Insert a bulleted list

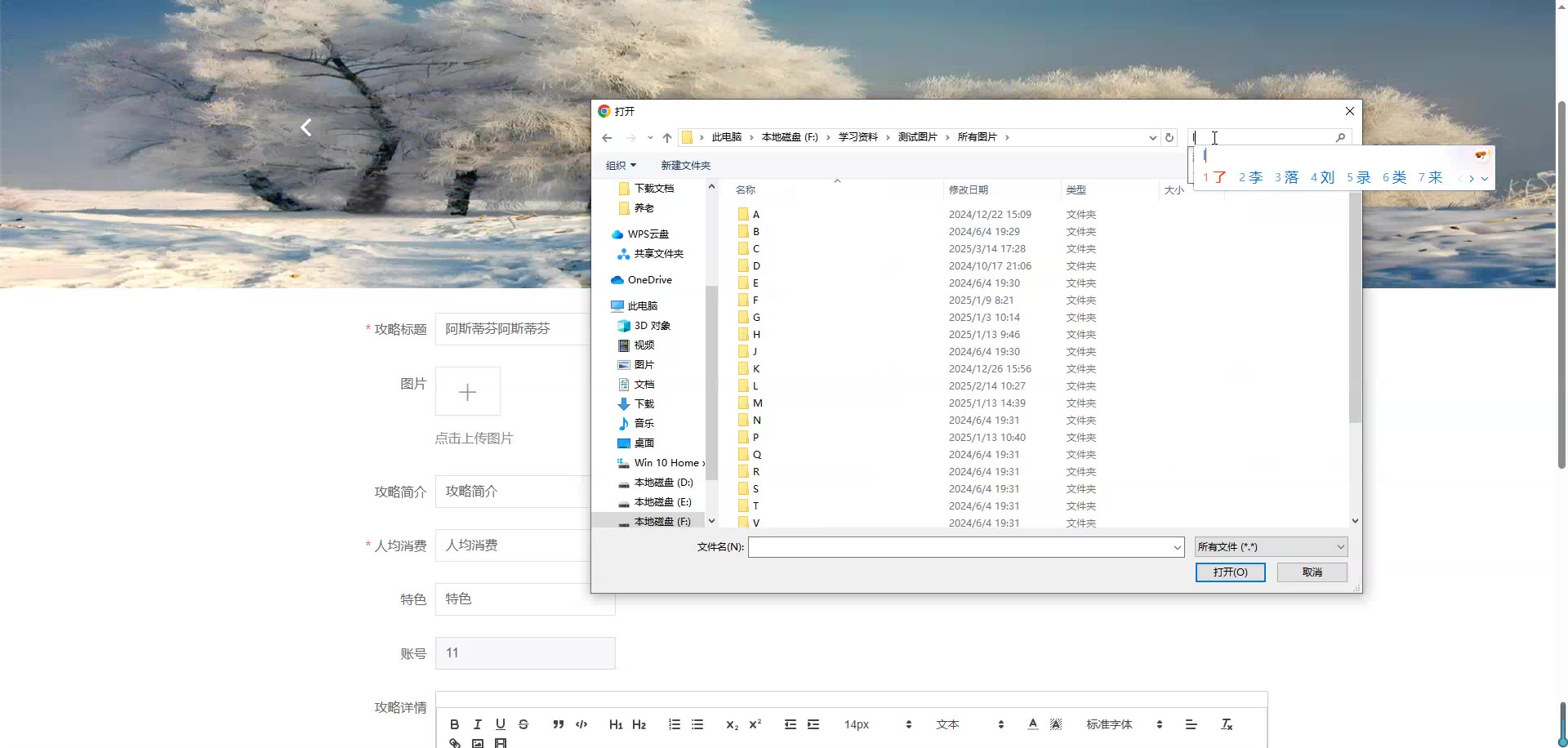coord(697,724)
